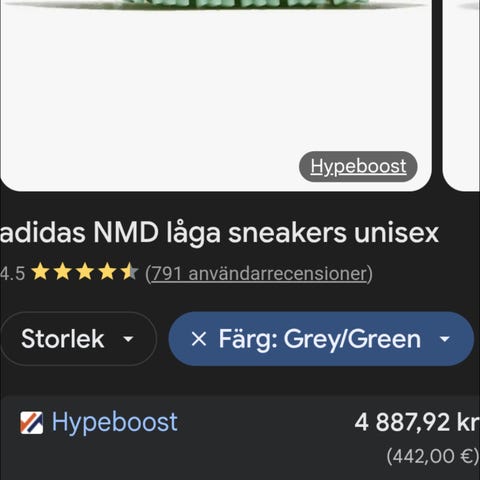Click the first yellow rating star

[41, 272]
